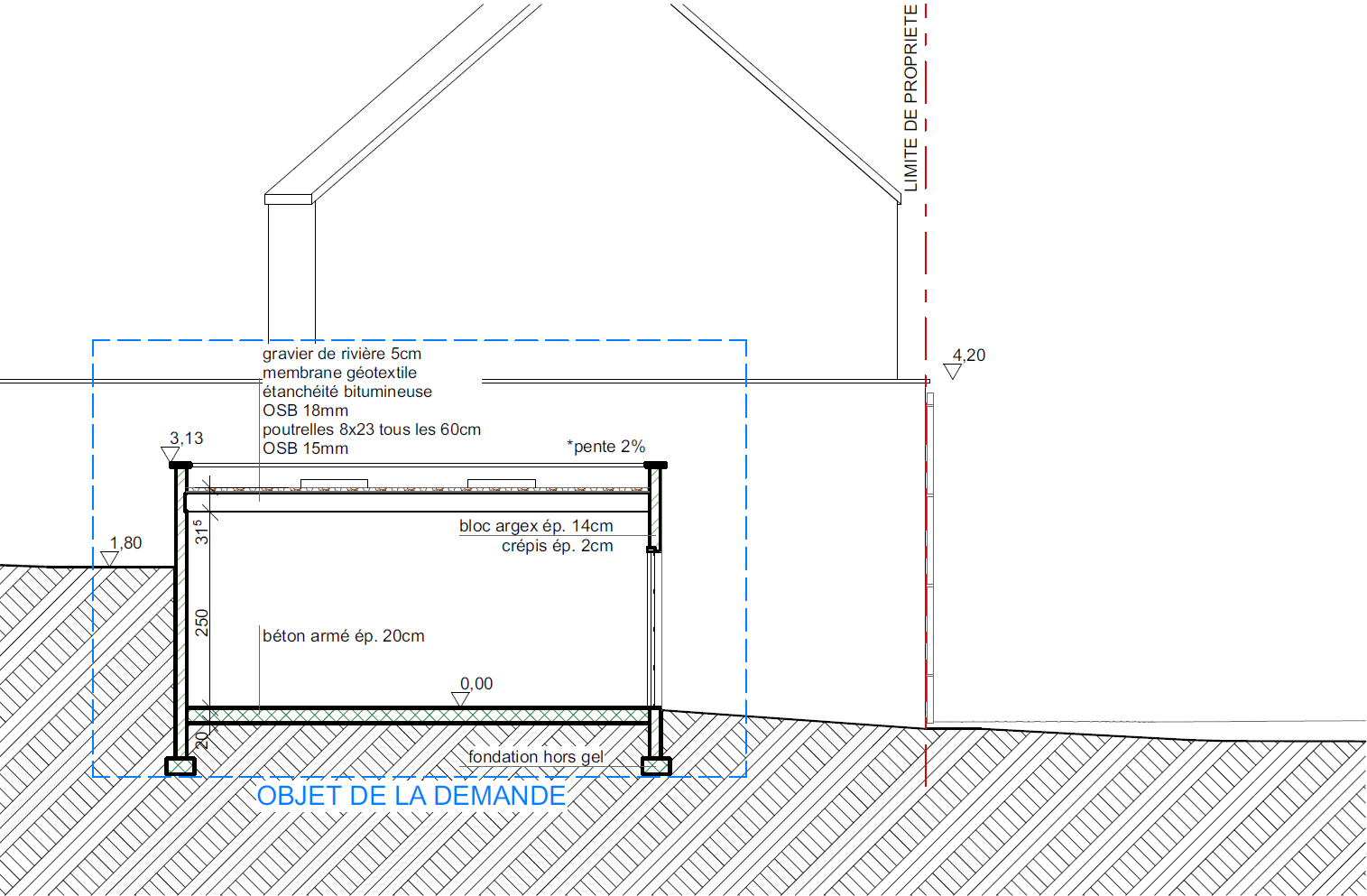The image size is (1367, 896).
Task: Select the bloc argex ép. 14cm label
Action: pyautogui.click(x=536, y=526)
